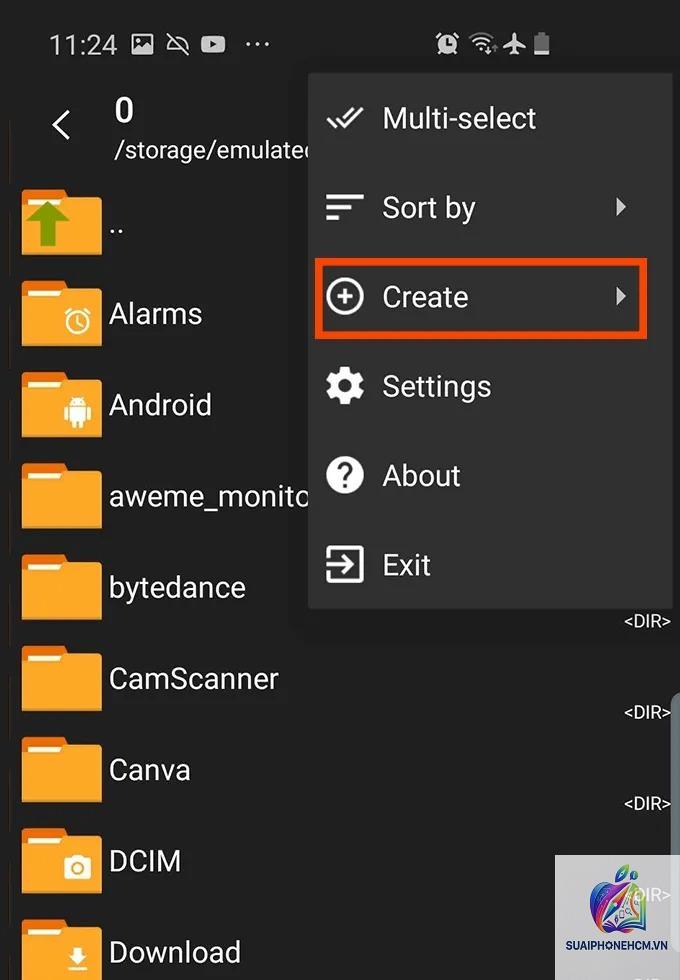Expand the Create submenu arrow

[x=620, y=296]
